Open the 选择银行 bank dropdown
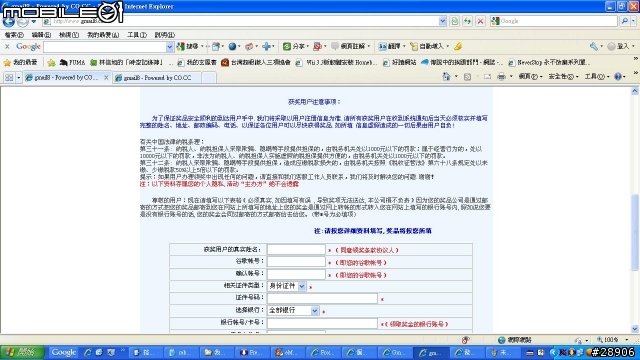The image size is (640, 360). [x=314, y=311]
